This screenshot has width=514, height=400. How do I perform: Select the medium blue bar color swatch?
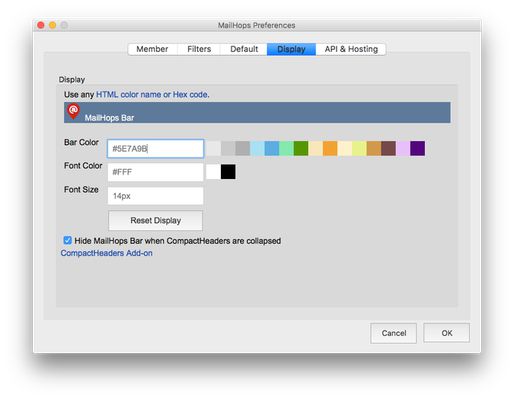[272, 148]
